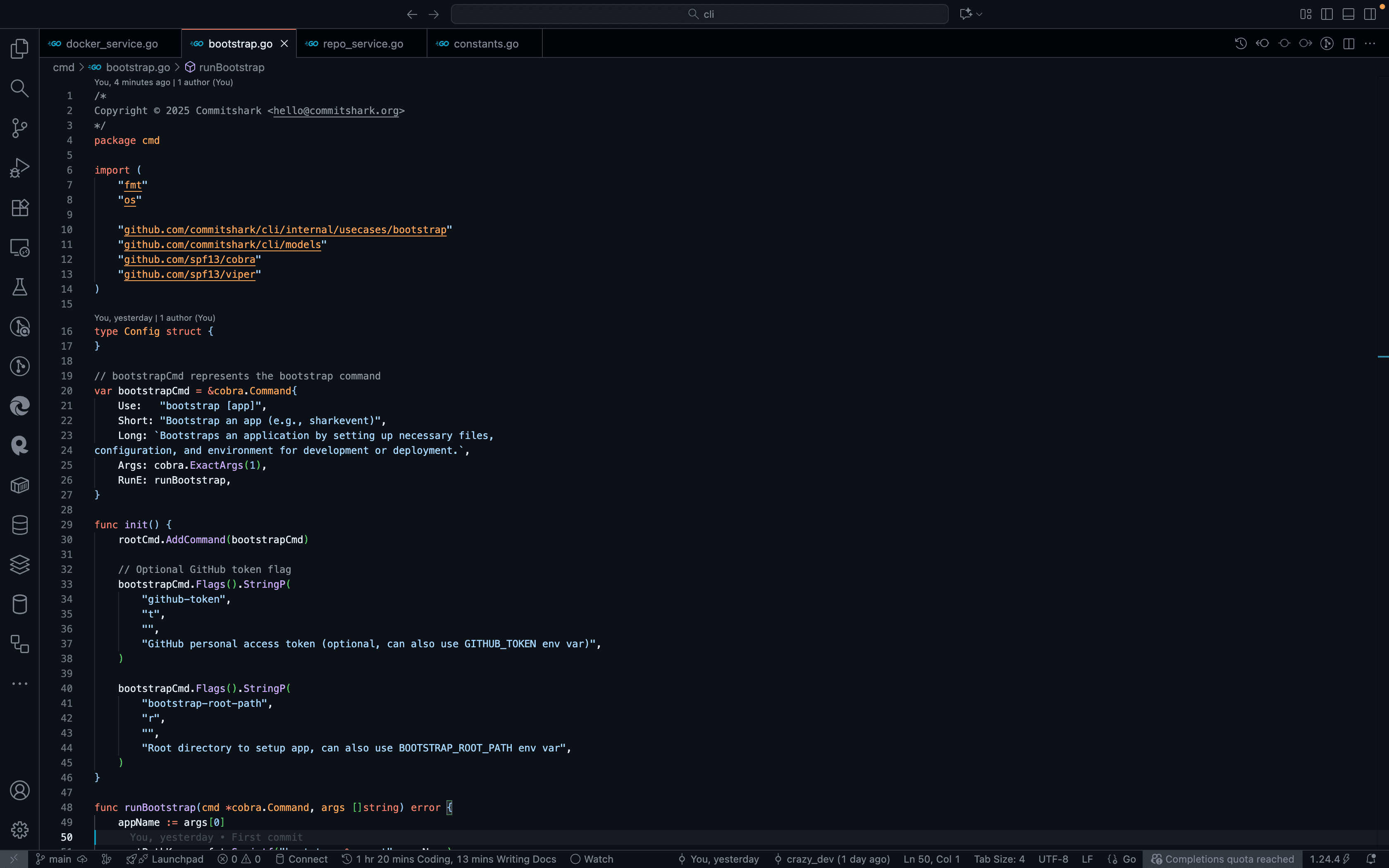
Task: Open the Testing flask view
Action: coord(19,287)
